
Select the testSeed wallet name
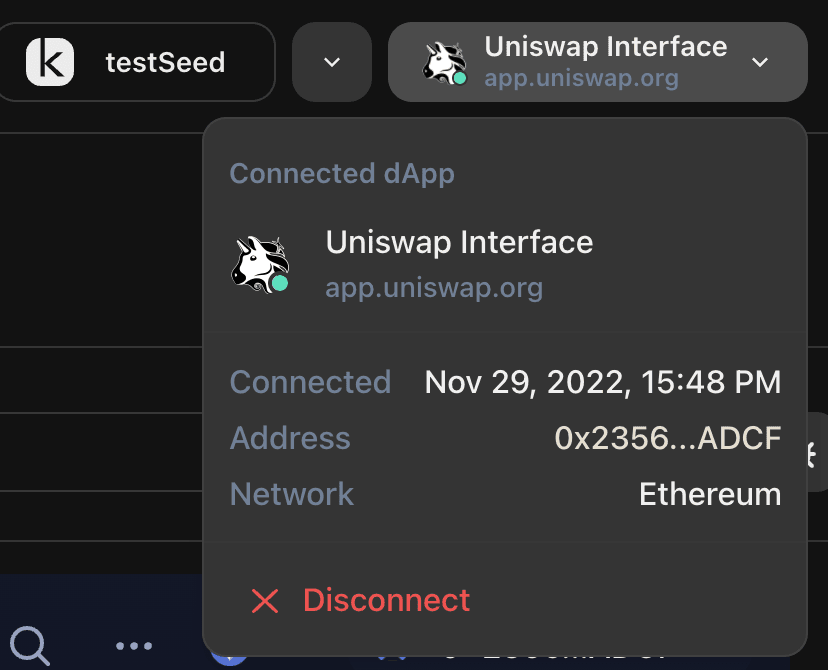click(165, 62)
